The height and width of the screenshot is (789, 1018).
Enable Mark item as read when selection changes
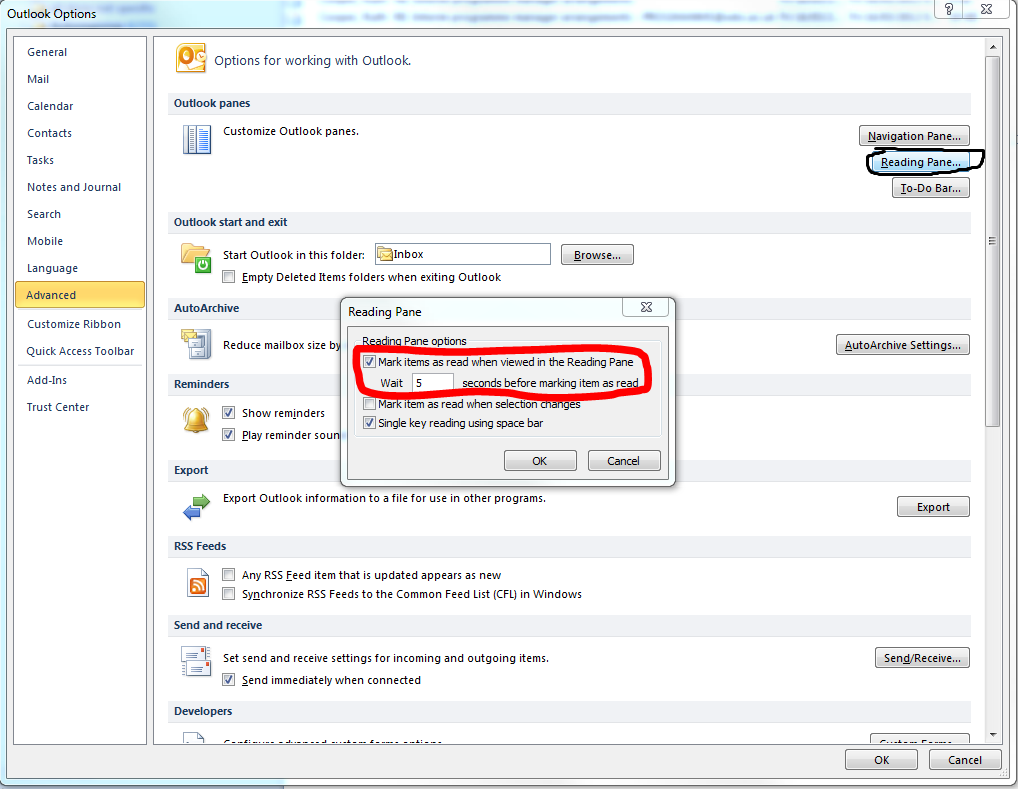pyautogui.click(x=370, y=404)
